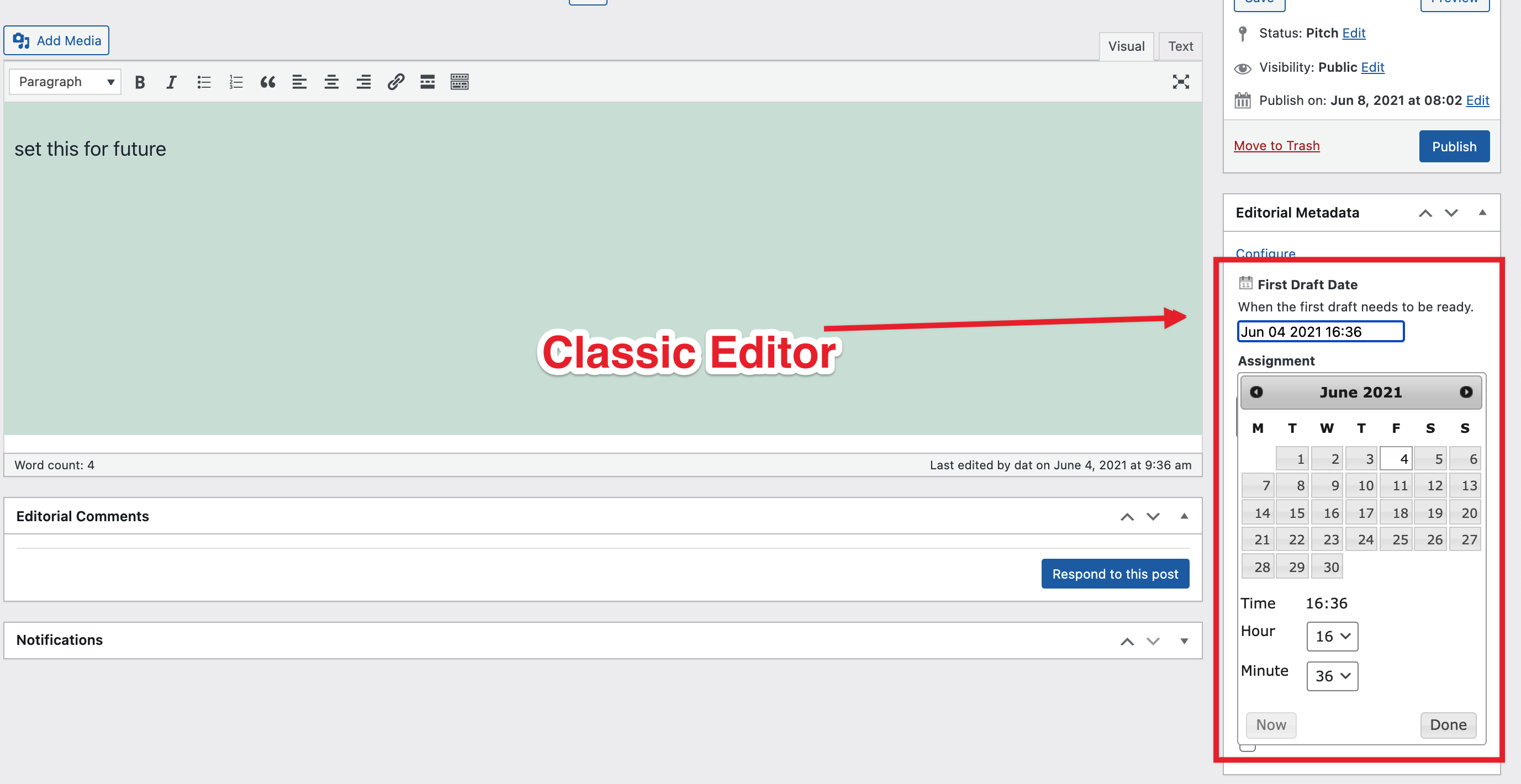The width and height of the screenshot is (1521, 784).
Task: Click Respond to this post button
Action: [1115, 574]
